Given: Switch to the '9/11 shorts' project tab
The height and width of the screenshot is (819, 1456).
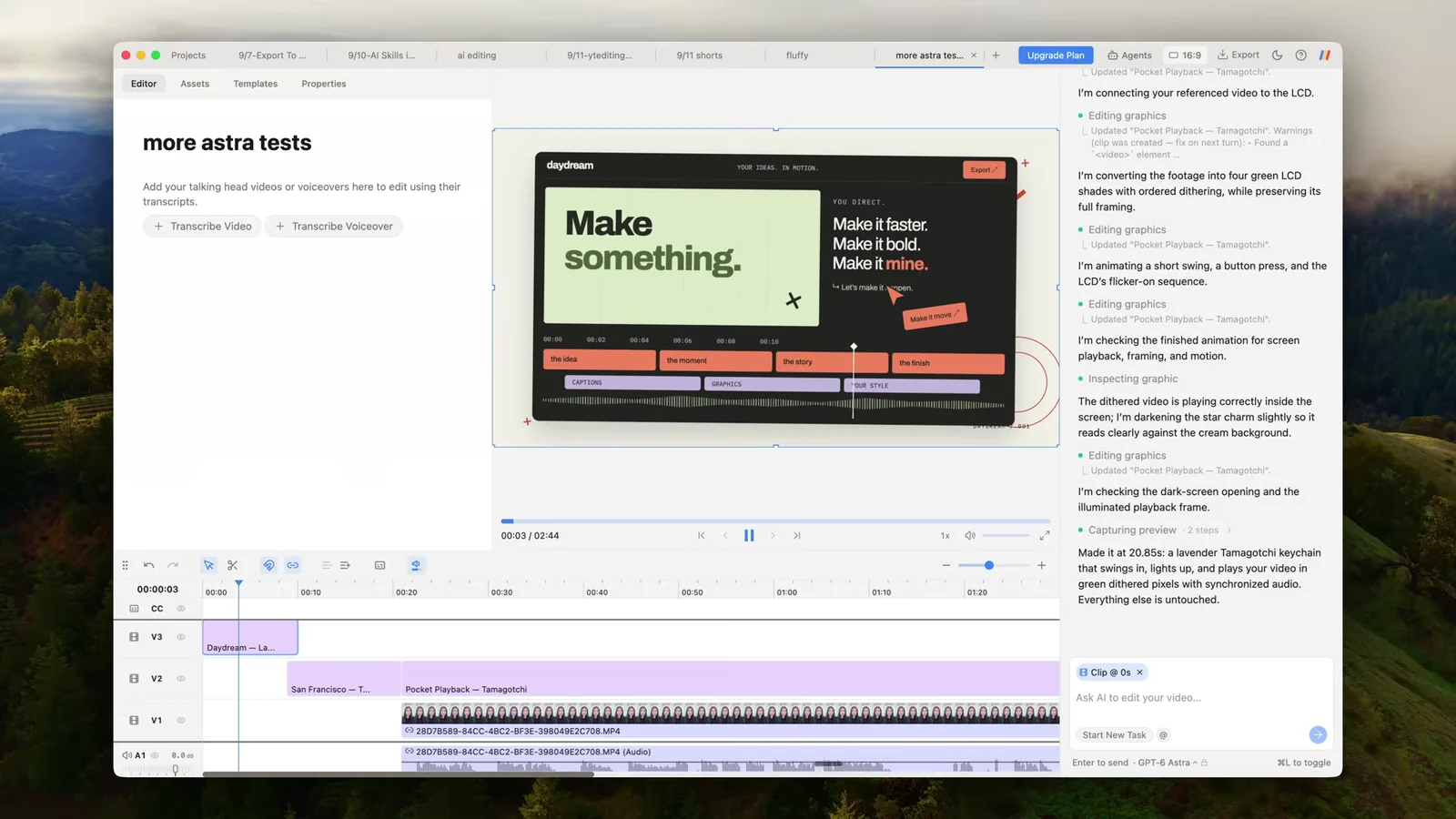Looking at the screenshot, I should click(700, 56).
